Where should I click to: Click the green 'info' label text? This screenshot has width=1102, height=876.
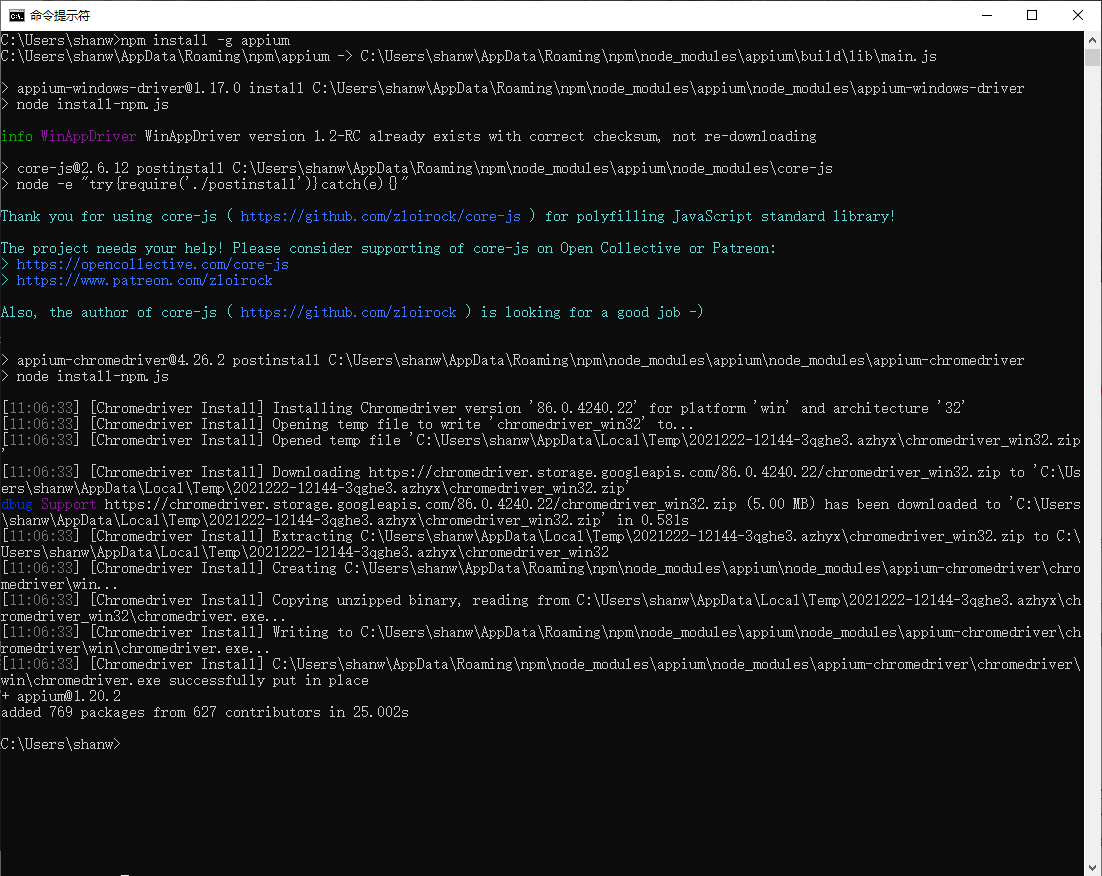[x=17, y=136]
